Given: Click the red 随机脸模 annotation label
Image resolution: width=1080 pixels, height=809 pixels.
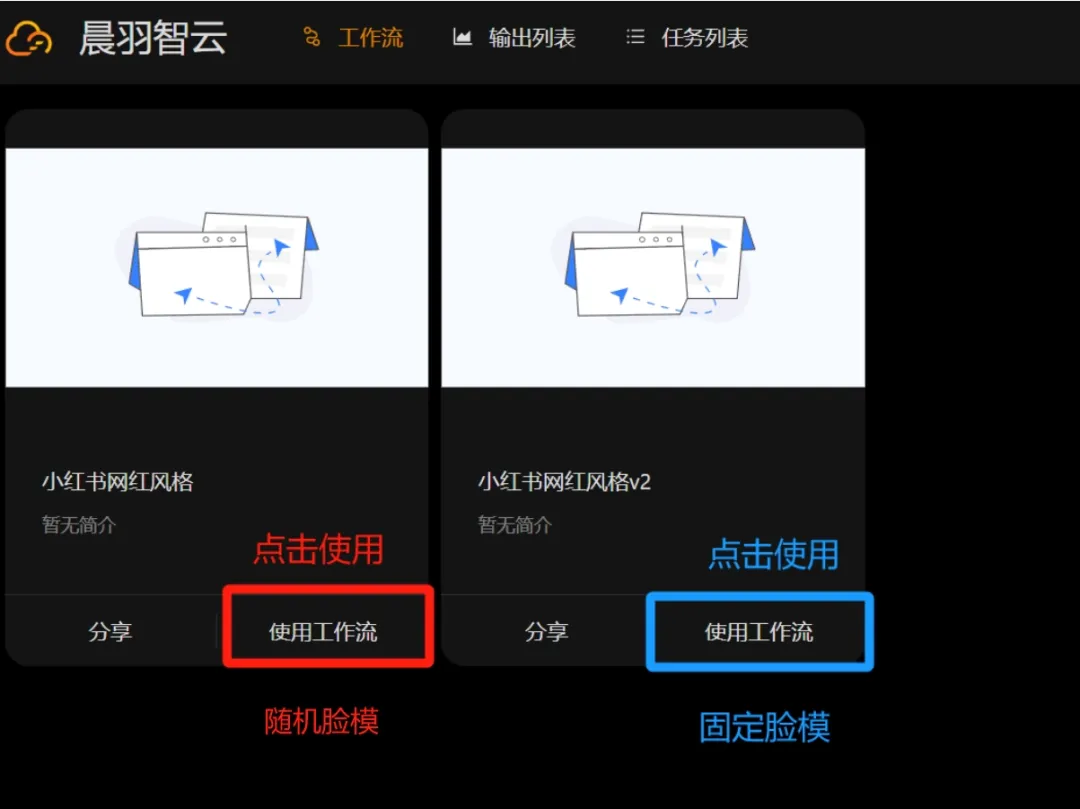Looking at the screenshot, I should pos(322,722).
